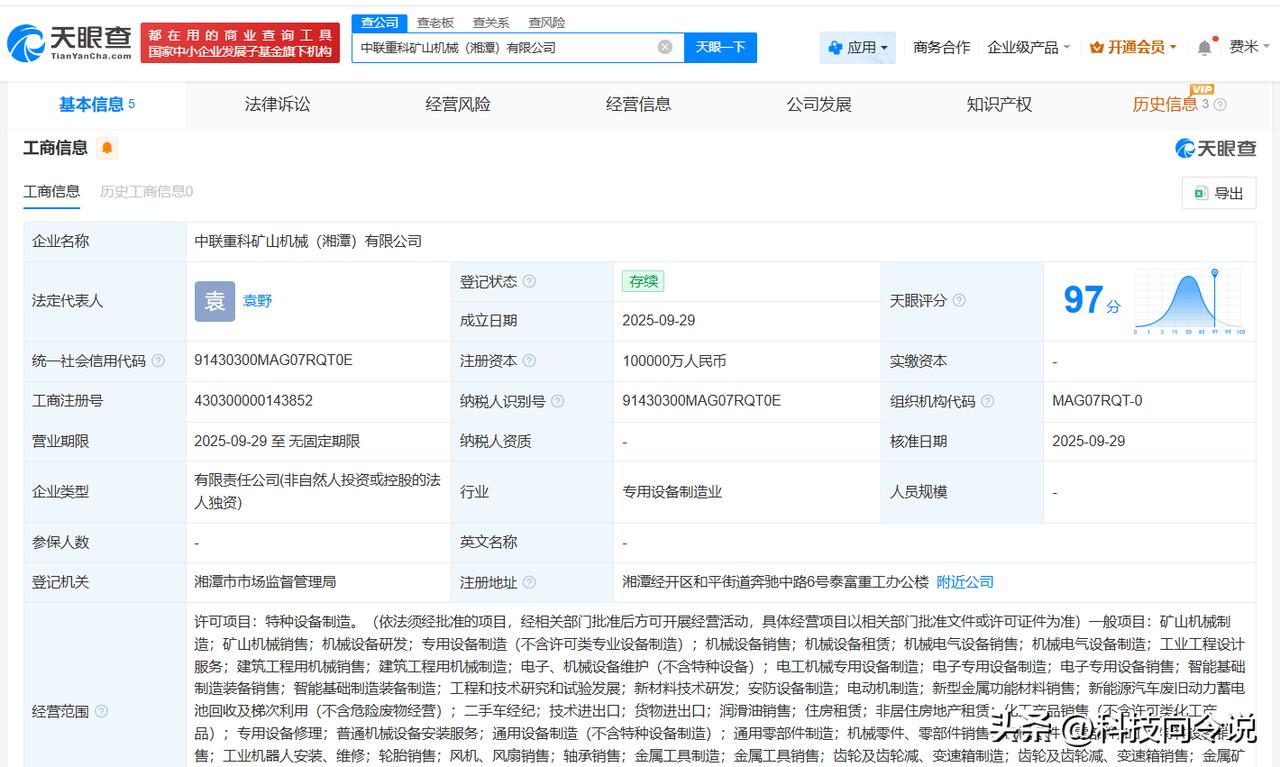
Task: Click the help icon beside 经营范围
Action: (101, 712)
